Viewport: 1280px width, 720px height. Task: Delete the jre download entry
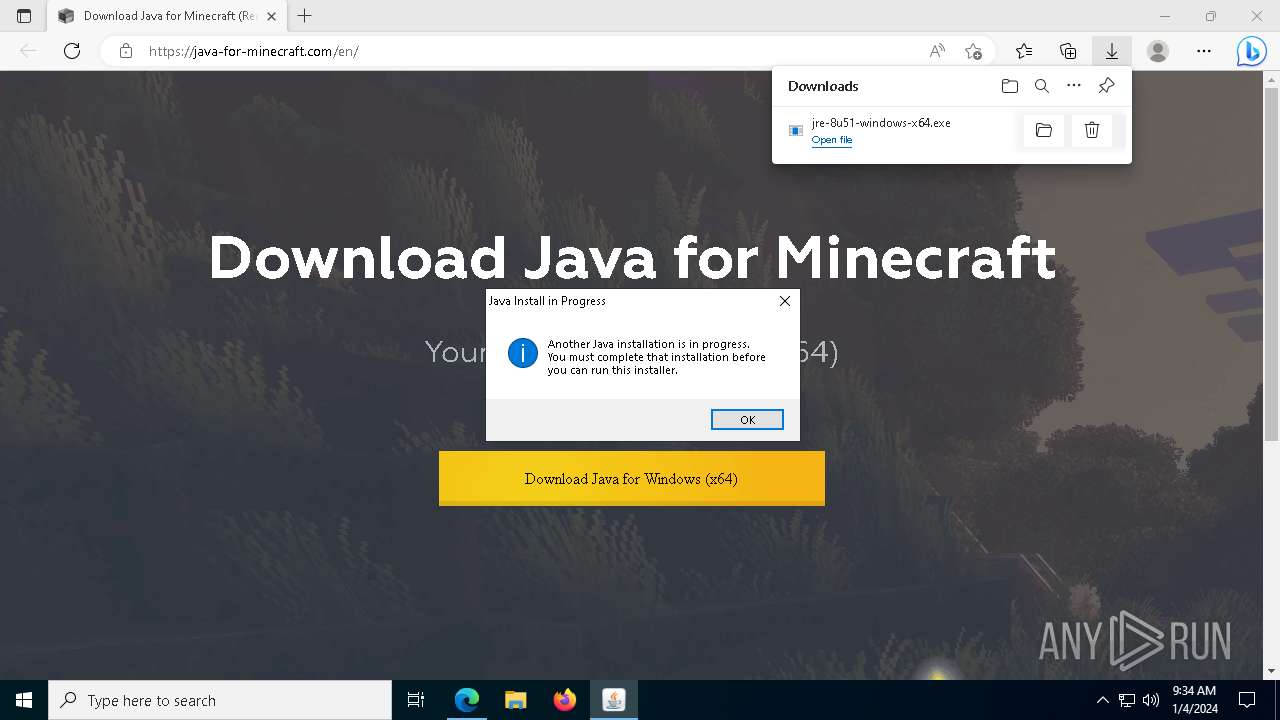click(1092, 130)
